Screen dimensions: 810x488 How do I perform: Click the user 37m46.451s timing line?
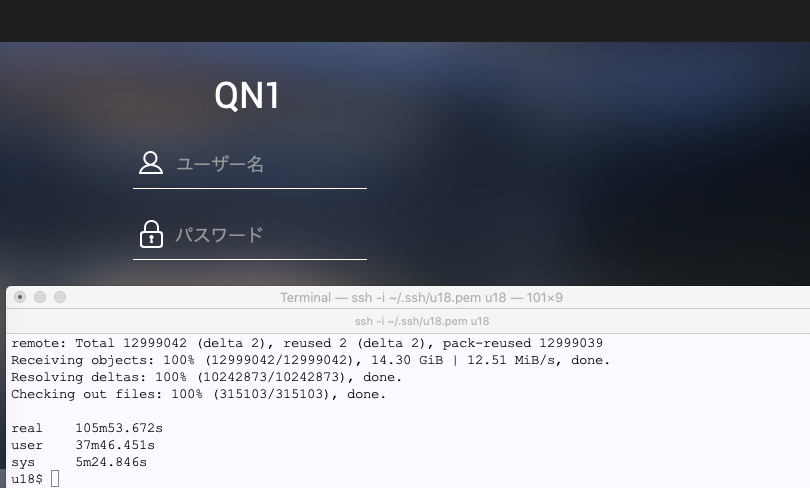pyautogui.click(x=83, y=445)
